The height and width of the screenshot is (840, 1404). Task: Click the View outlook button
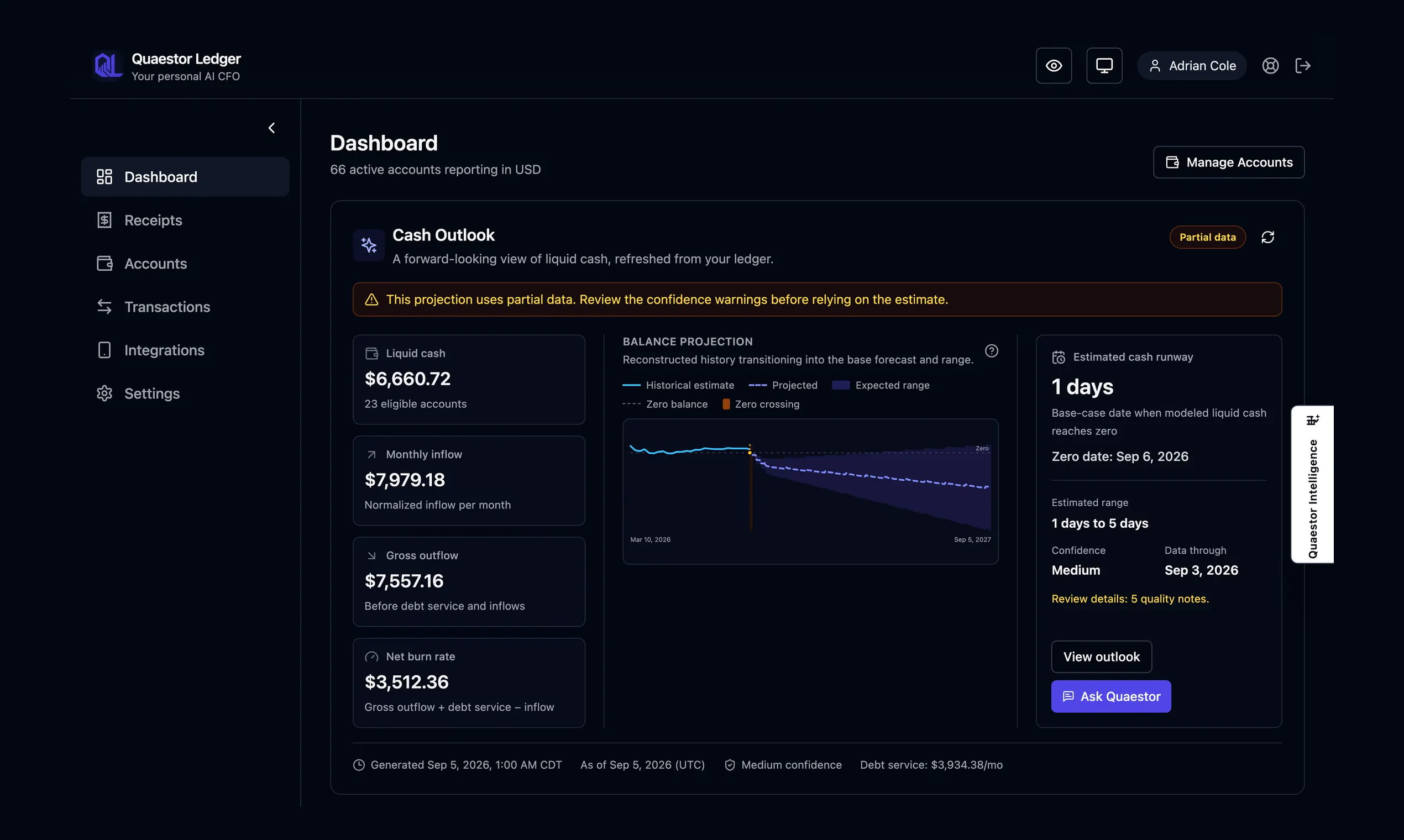pyautogui.click(x=1101, y=657)
